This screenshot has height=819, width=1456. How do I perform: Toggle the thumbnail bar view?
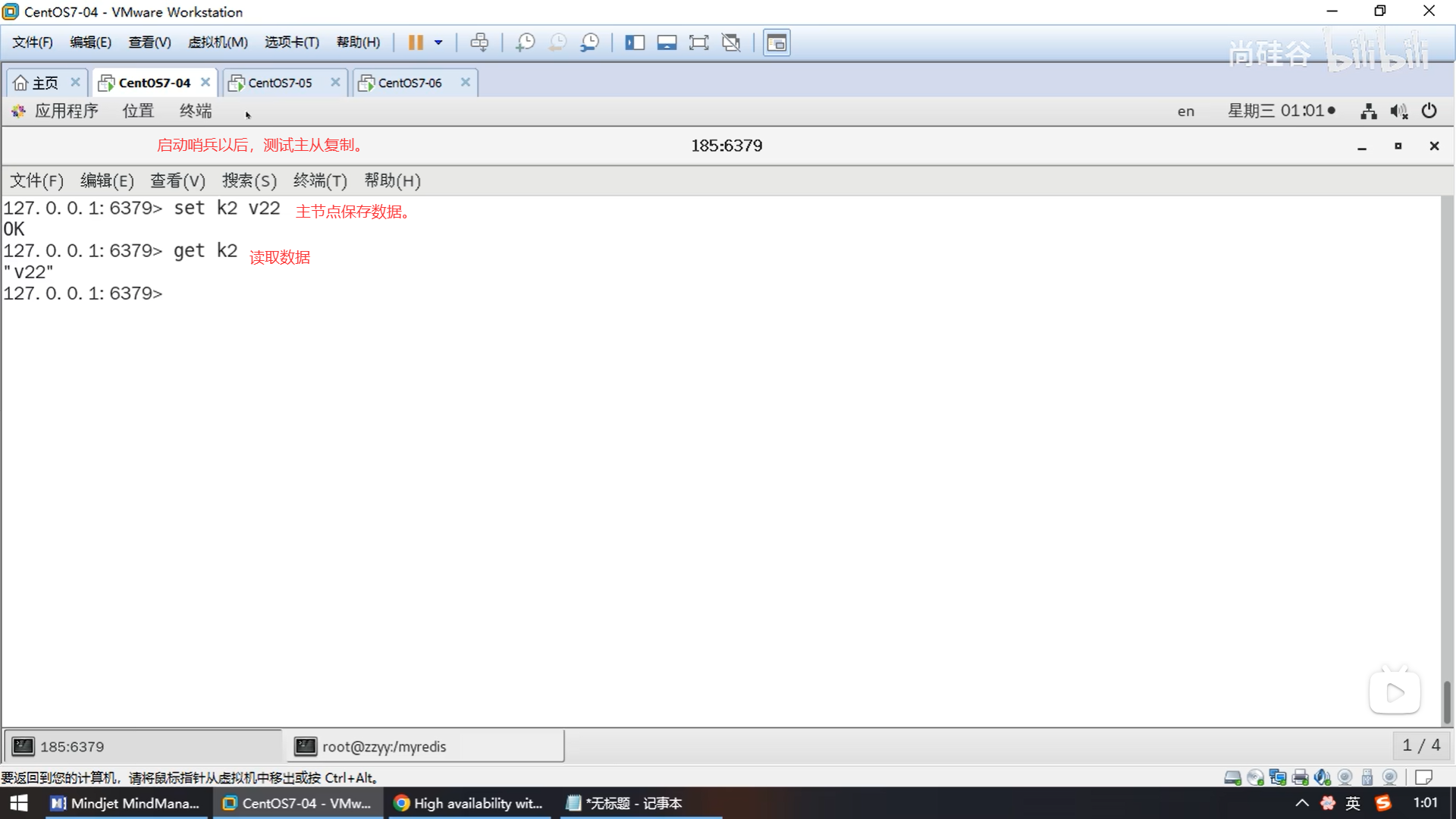coord(667,42)
